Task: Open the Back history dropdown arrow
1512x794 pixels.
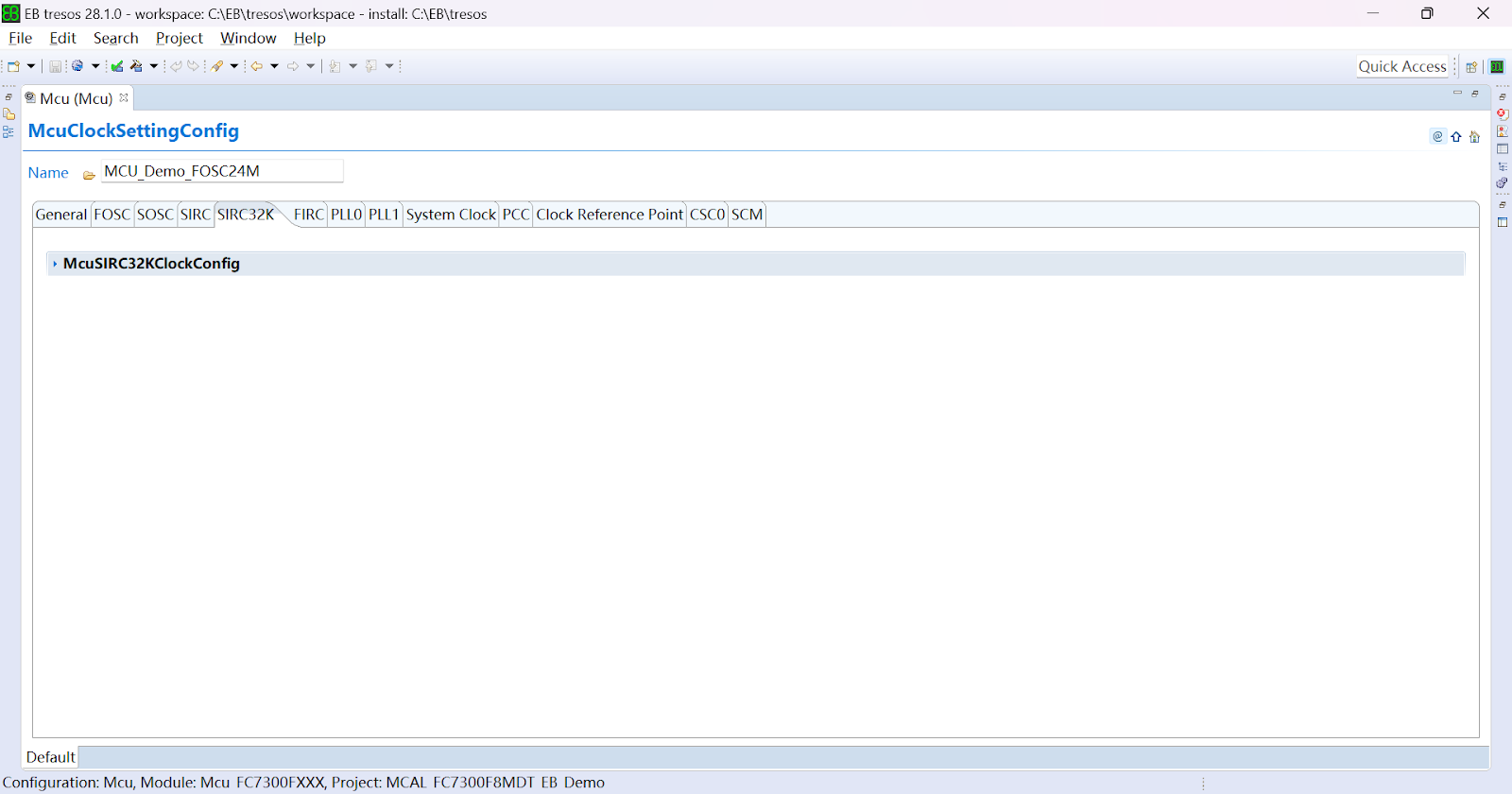Action: pos(274,66)
